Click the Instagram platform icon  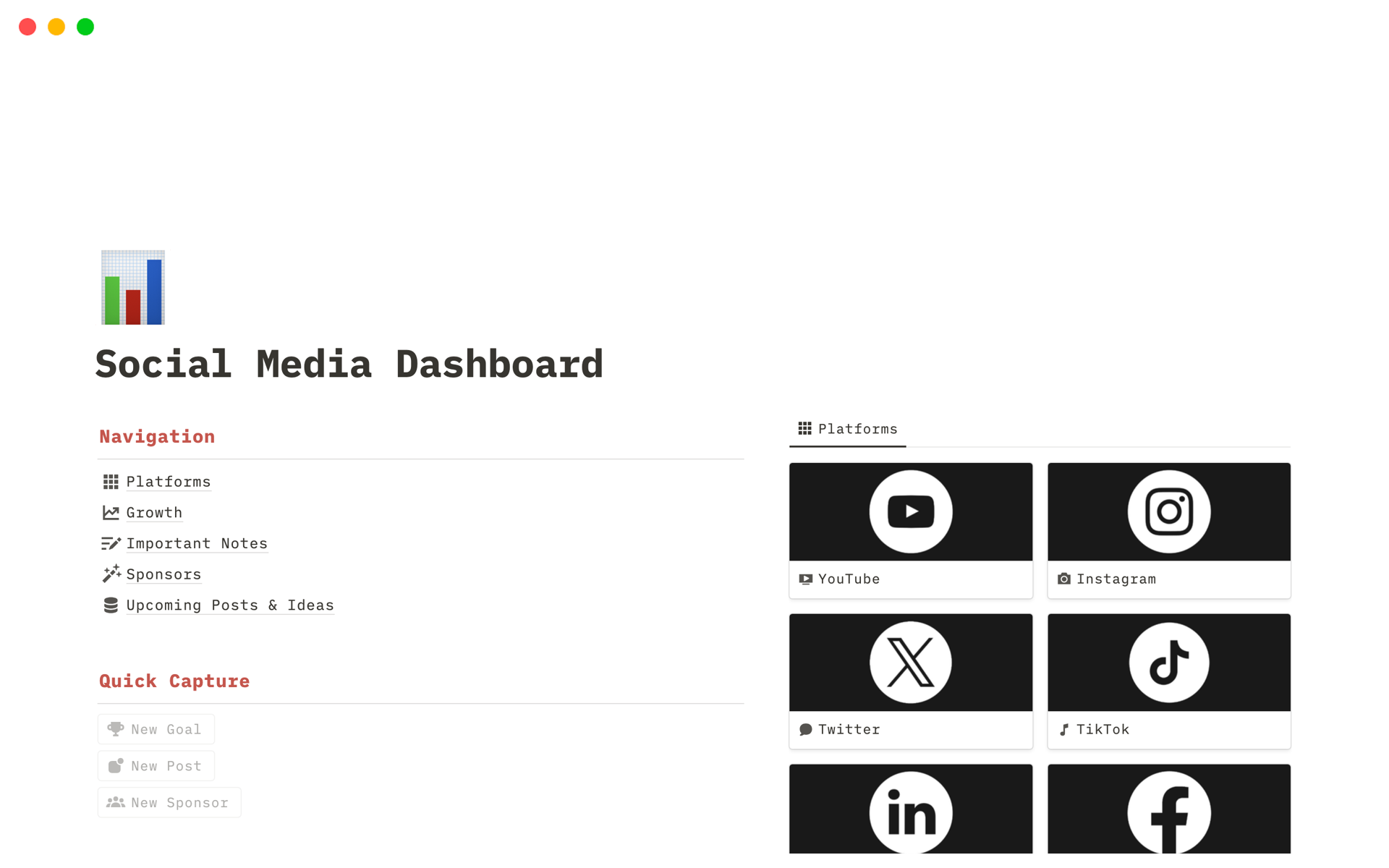pos(1168,511)
